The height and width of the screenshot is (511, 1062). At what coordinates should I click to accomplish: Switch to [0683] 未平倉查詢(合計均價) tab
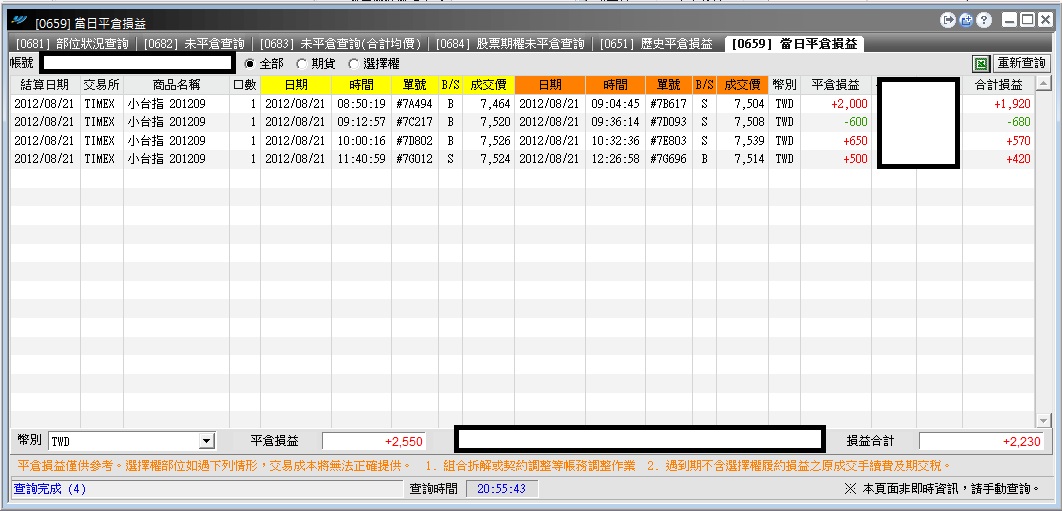tap(340, 44)
